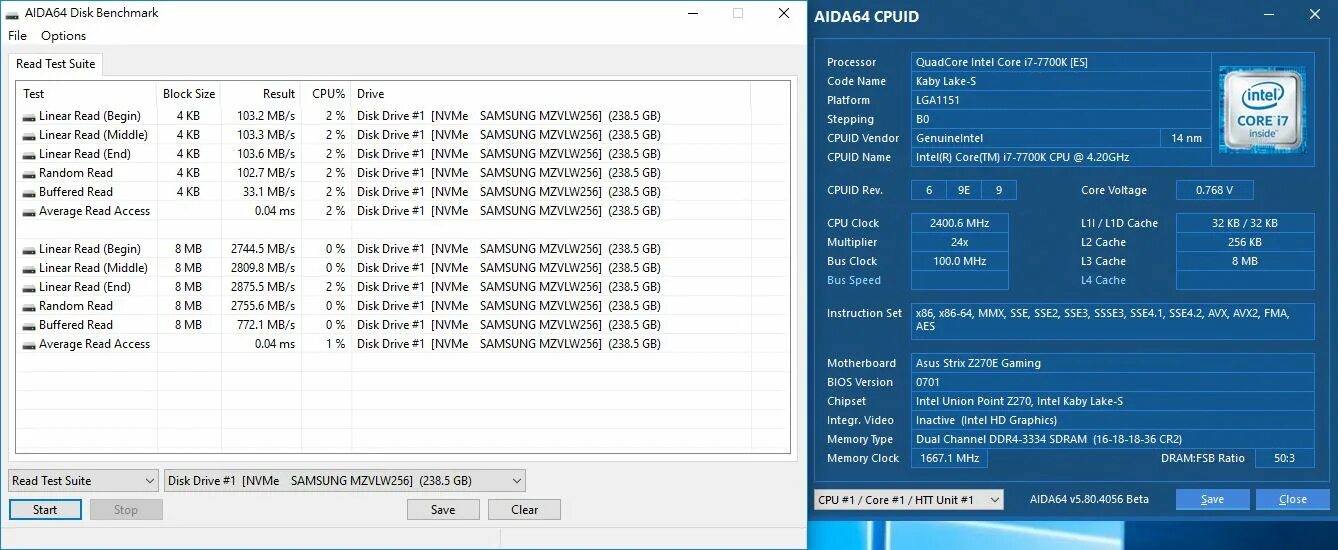
Task: Click the 0.768 V Core Voltage value
Action: (x=1214, y=190)
